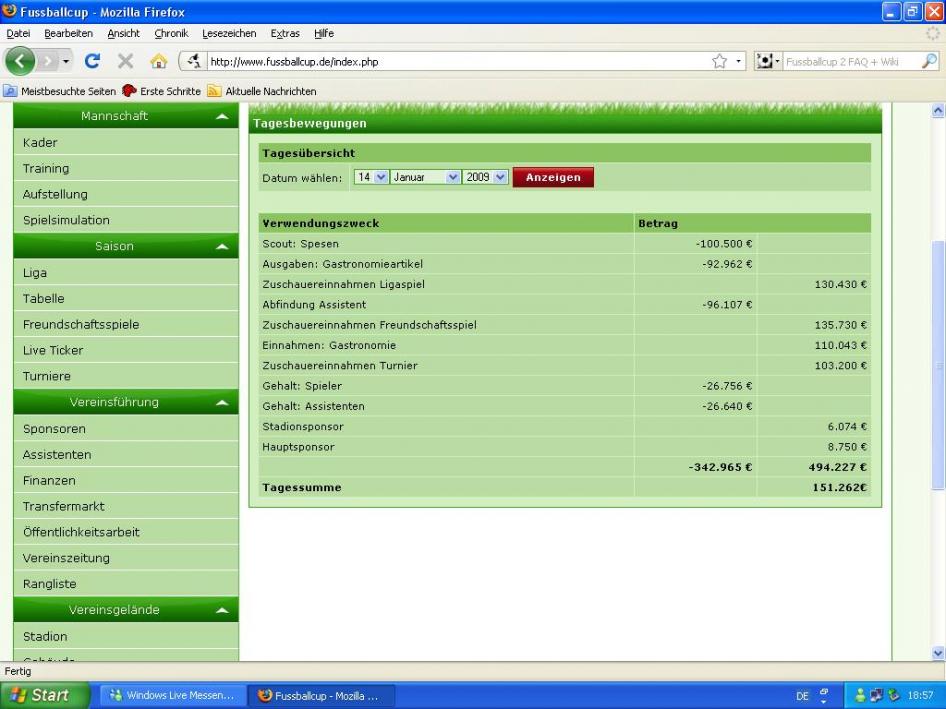The width and height of the screenshot is (946, 709).
Task: Open the month dropdown showing Januar
Action: [x=425, y=177]
